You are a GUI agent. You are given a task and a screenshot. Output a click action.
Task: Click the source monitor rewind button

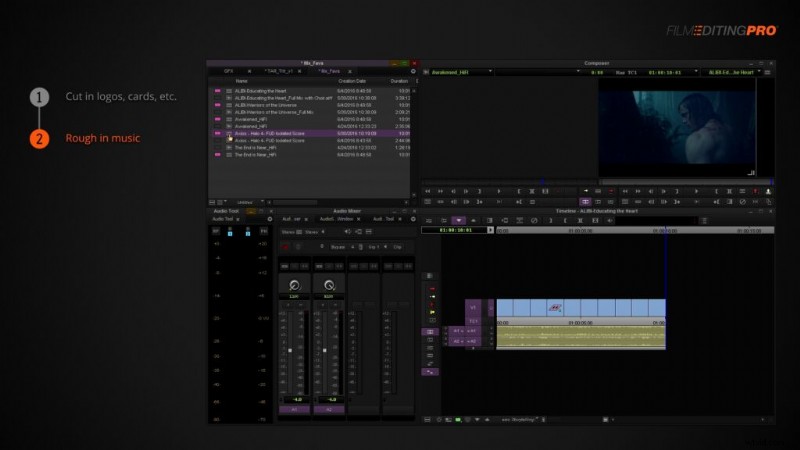tap(428, 191)
